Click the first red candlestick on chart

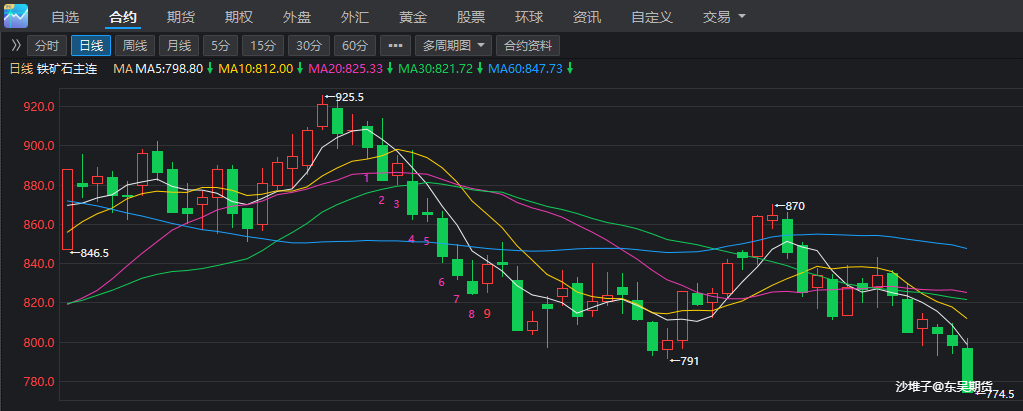67,209
